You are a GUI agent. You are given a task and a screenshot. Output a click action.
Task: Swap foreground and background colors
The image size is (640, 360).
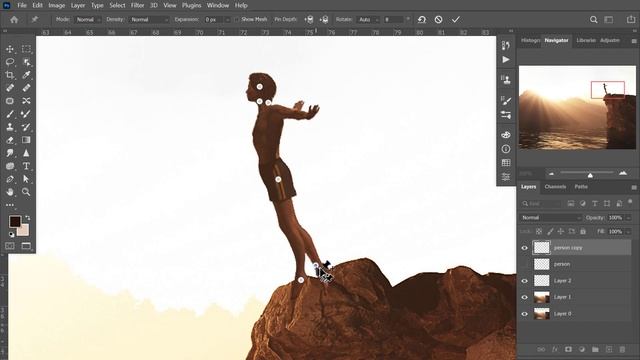(28, 217)
